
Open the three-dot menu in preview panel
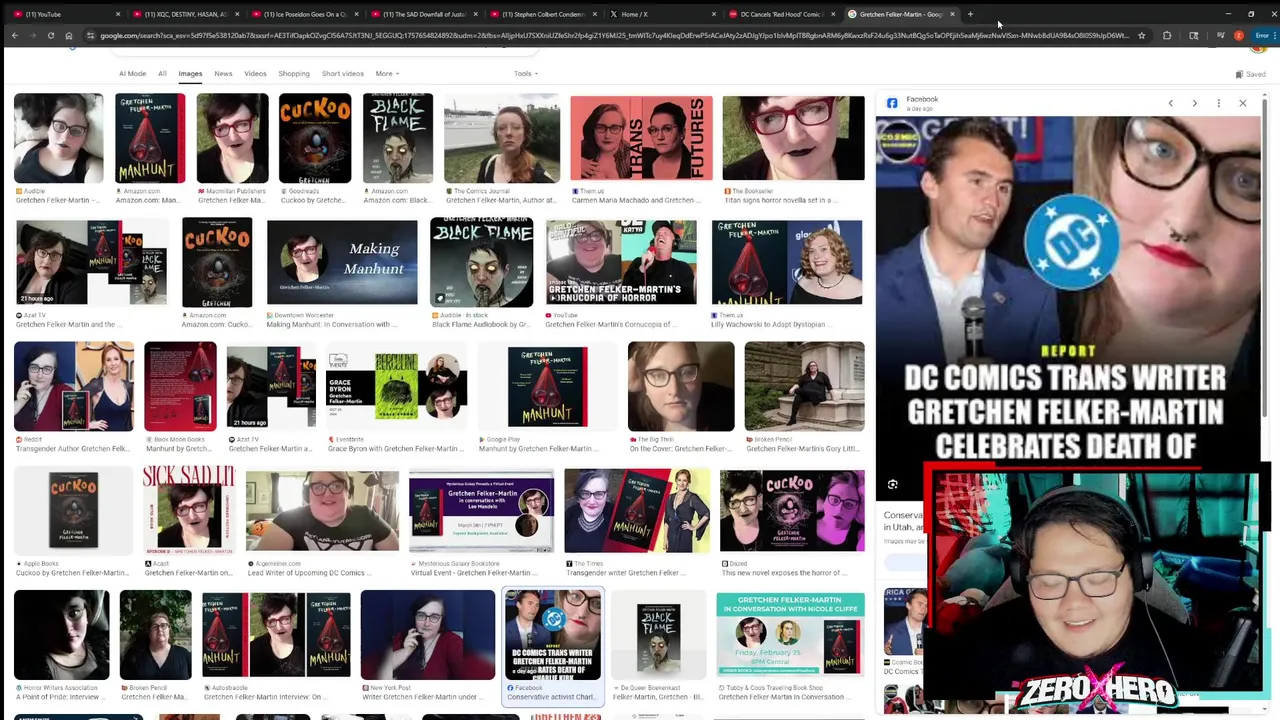[x=1218, y=103]
